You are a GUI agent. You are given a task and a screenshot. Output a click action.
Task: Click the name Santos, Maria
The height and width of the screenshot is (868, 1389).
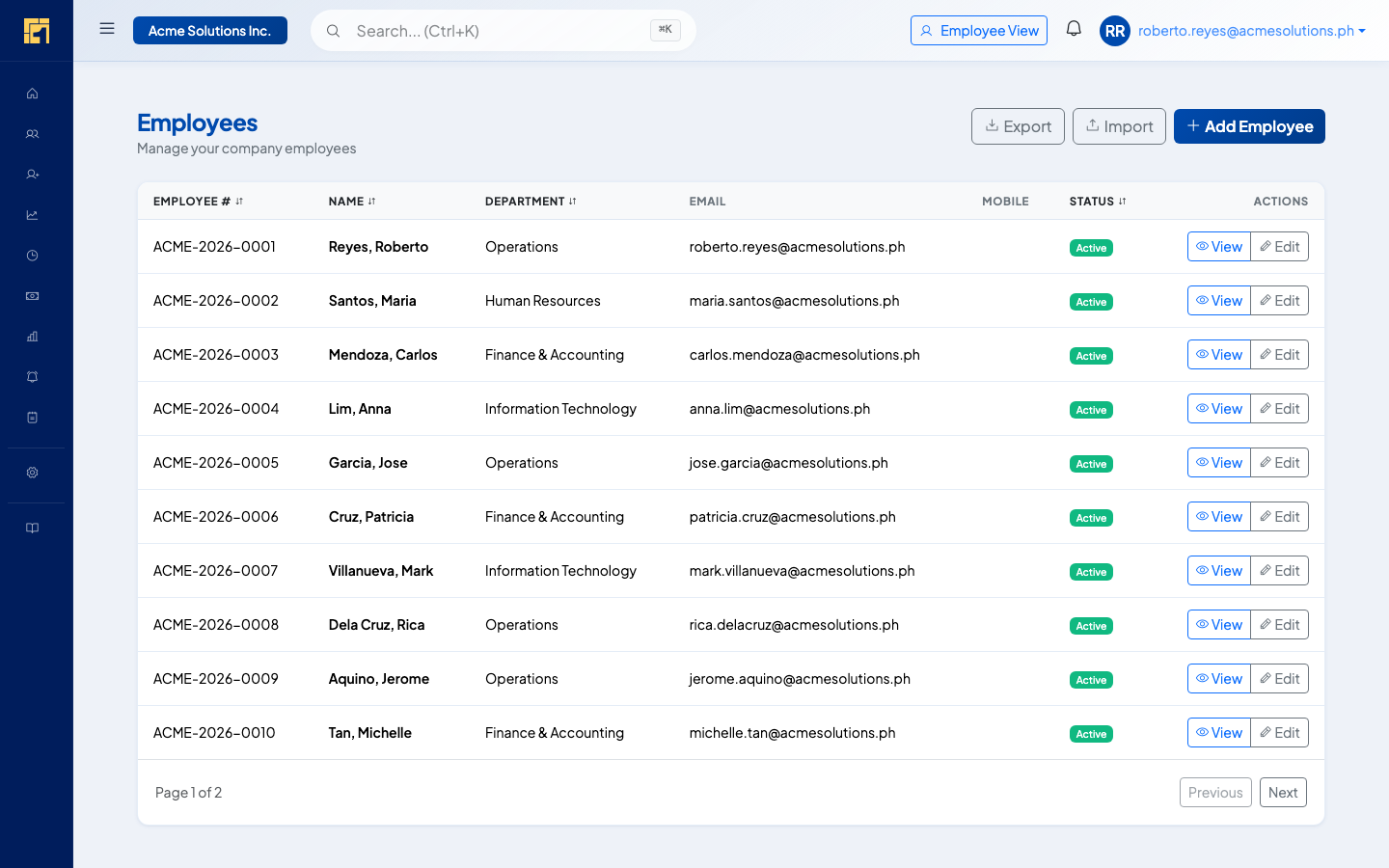click(x=372, y=301)
